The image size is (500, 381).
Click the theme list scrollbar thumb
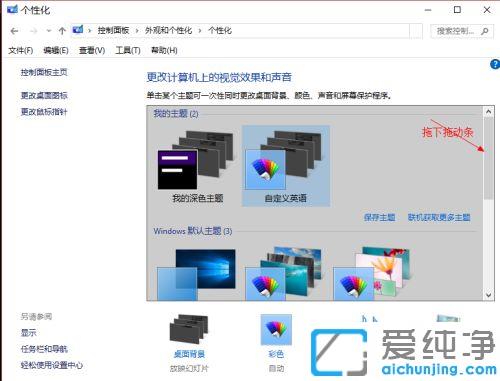click(x=489, y=158)
